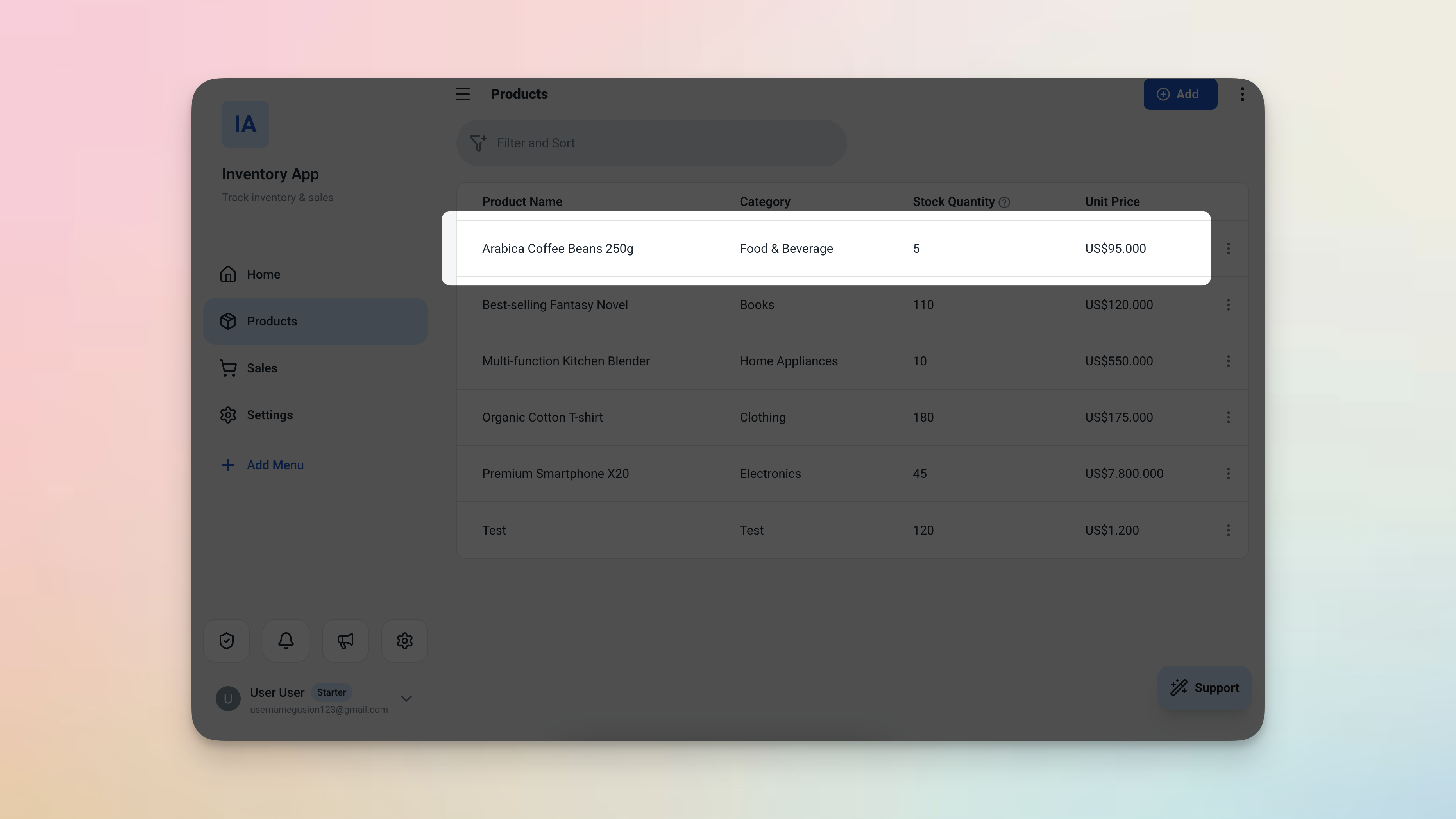Select Multi-function Kitchen Blender name
1456x819 pixels.
click(566, 361)
